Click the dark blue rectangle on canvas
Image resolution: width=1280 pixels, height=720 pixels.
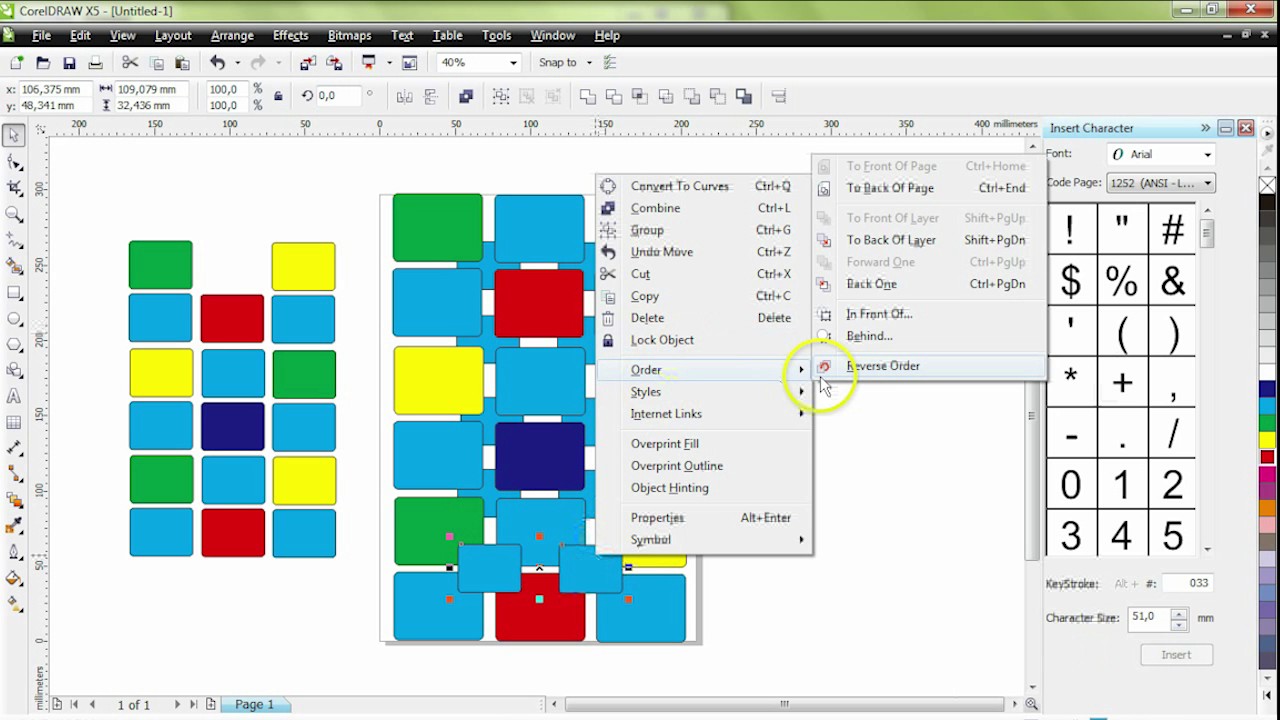point(539,456)
